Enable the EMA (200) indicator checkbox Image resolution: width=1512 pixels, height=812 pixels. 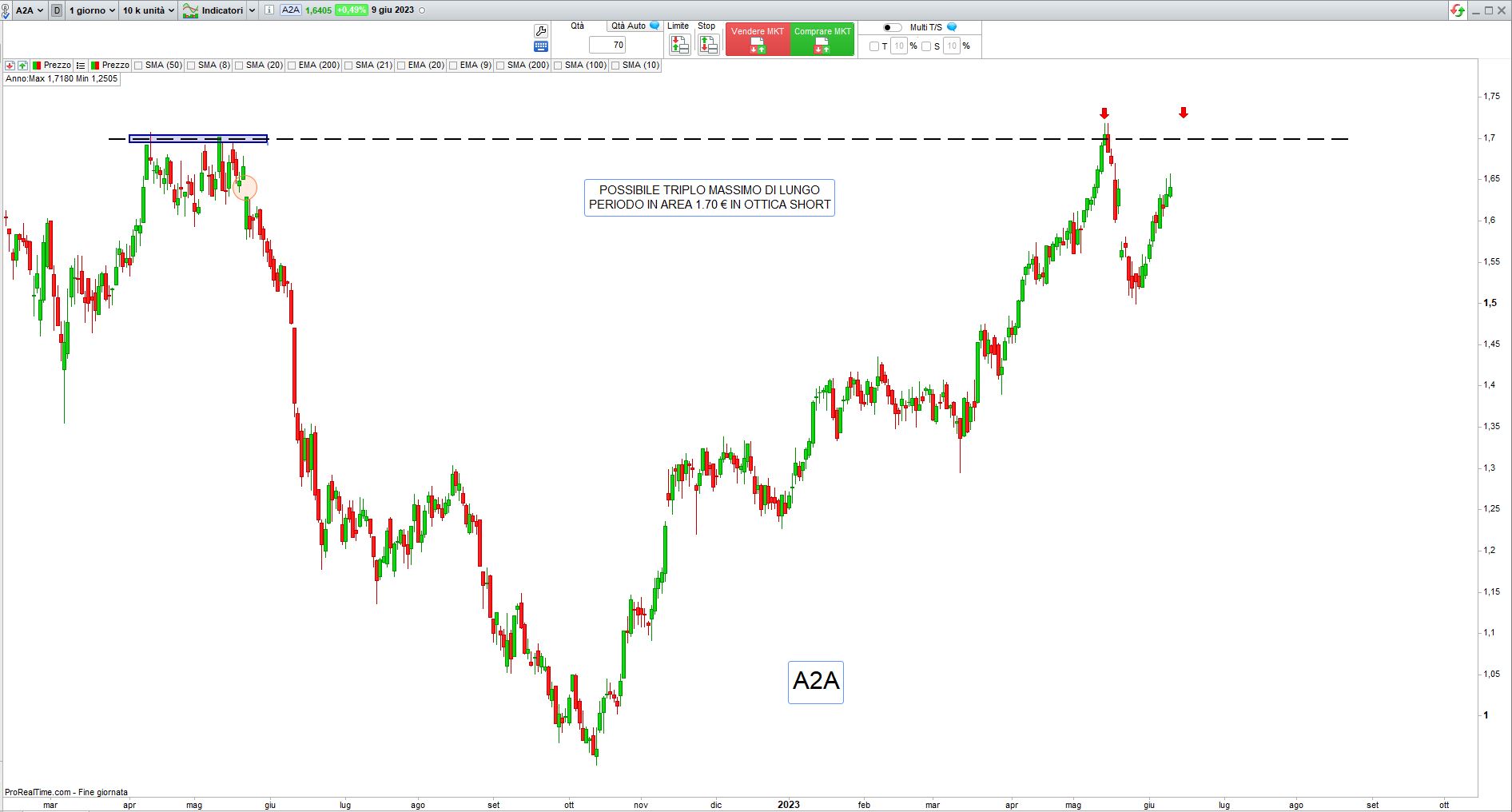coord(292,66)
